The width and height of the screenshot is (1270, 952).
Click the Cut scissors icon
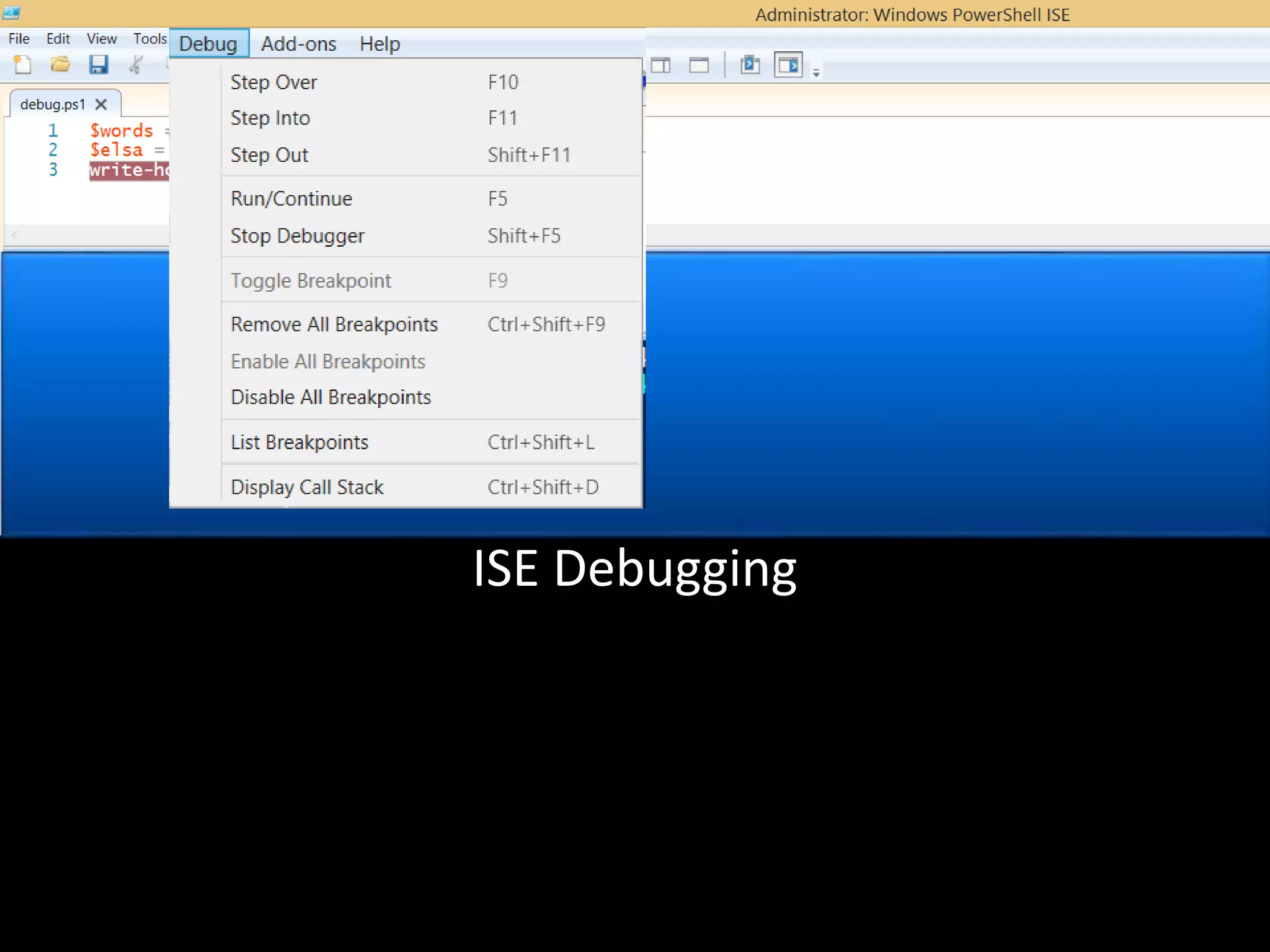136,64
